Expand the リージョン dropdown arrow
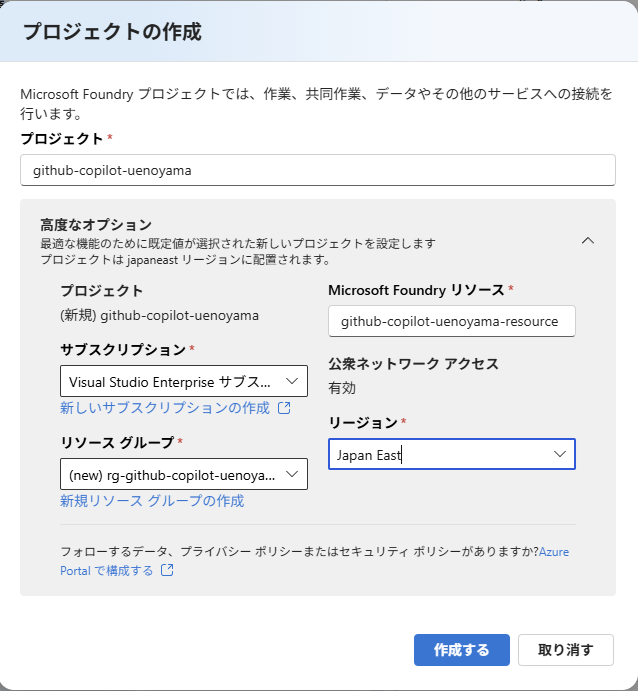The height and width of the screenshot is (691, 638). coord(560,454)
